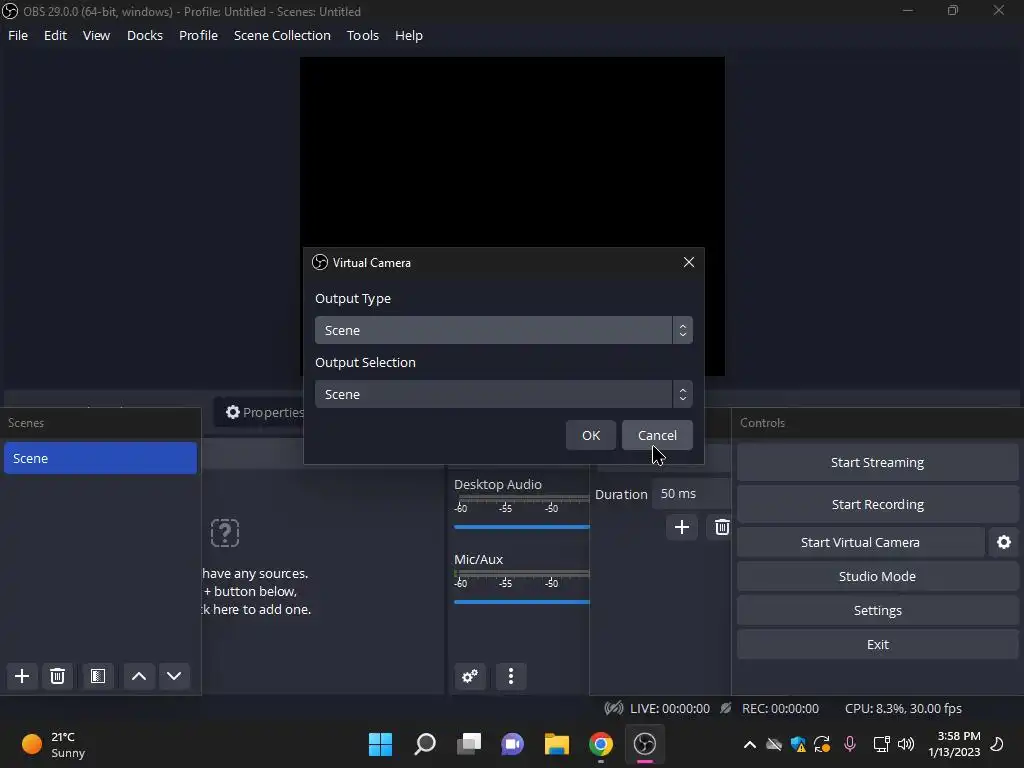
Task: Remove selected scene with trash icon
Action: (x=57, y=676)
